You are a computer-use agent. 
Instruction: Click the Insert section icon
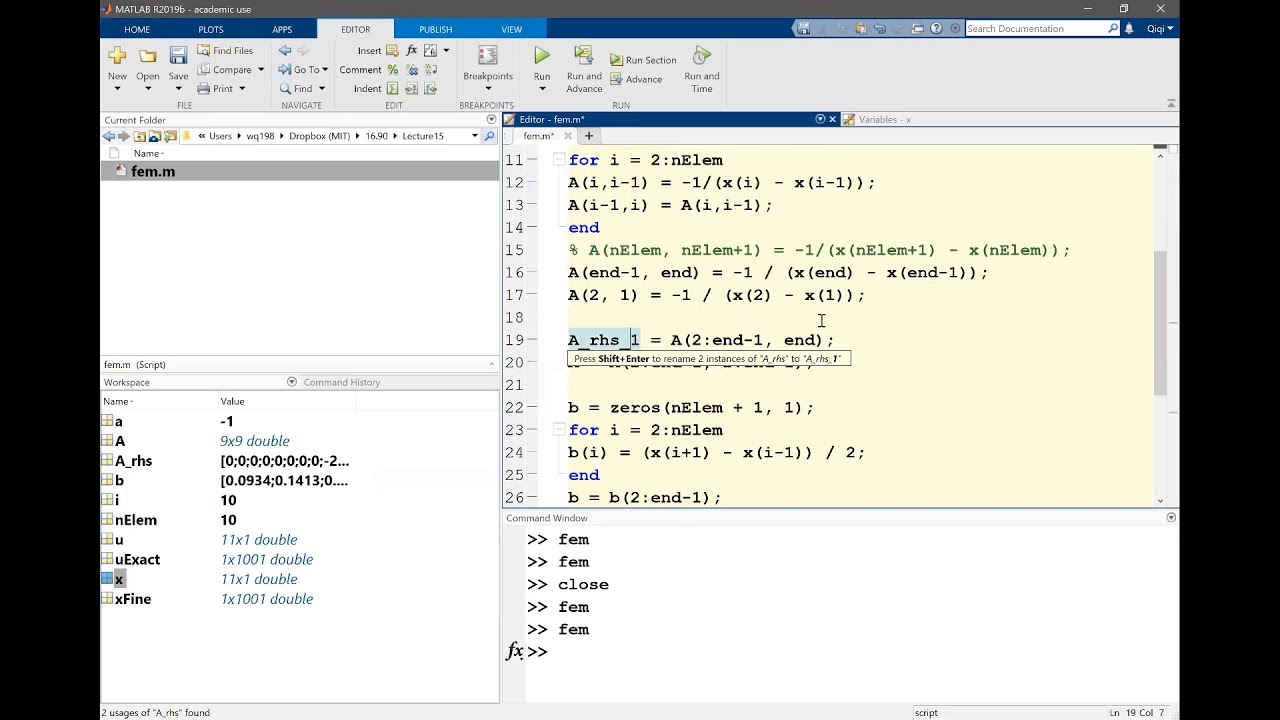pyautogui.click(x=391, y=50)
